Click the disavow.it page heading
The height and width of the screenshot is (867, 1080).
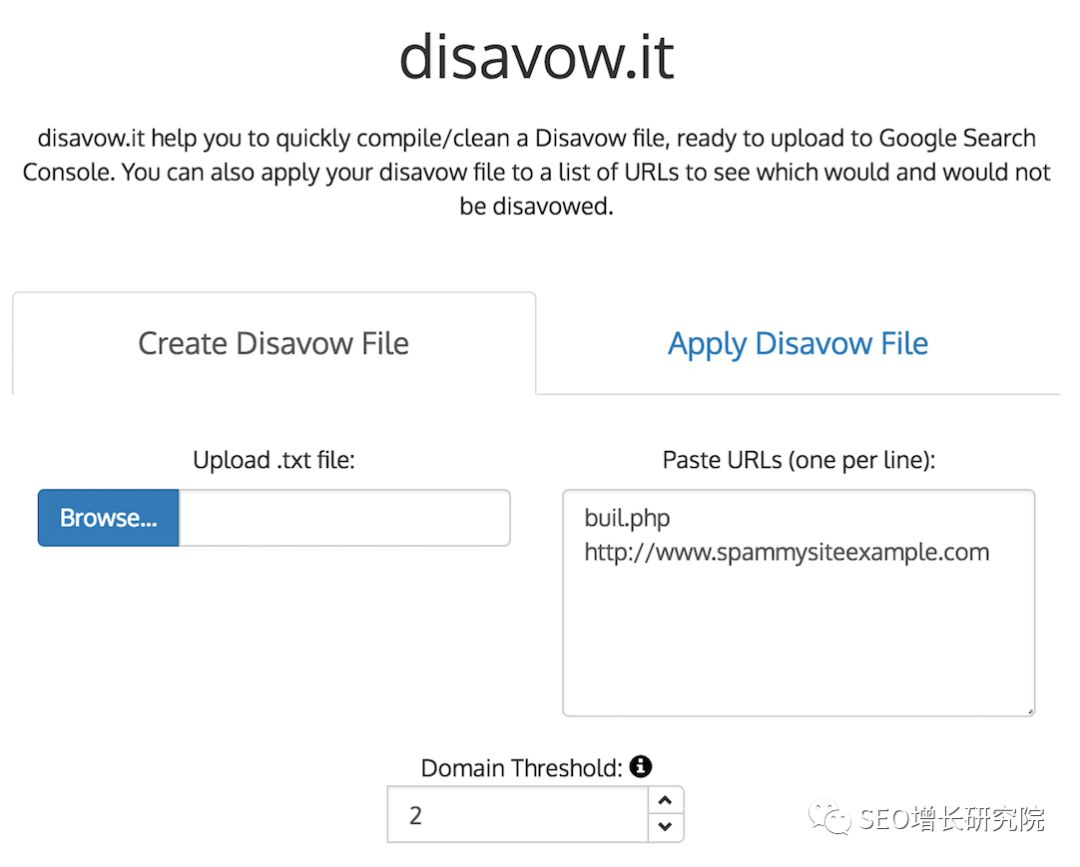click(537, 56)
